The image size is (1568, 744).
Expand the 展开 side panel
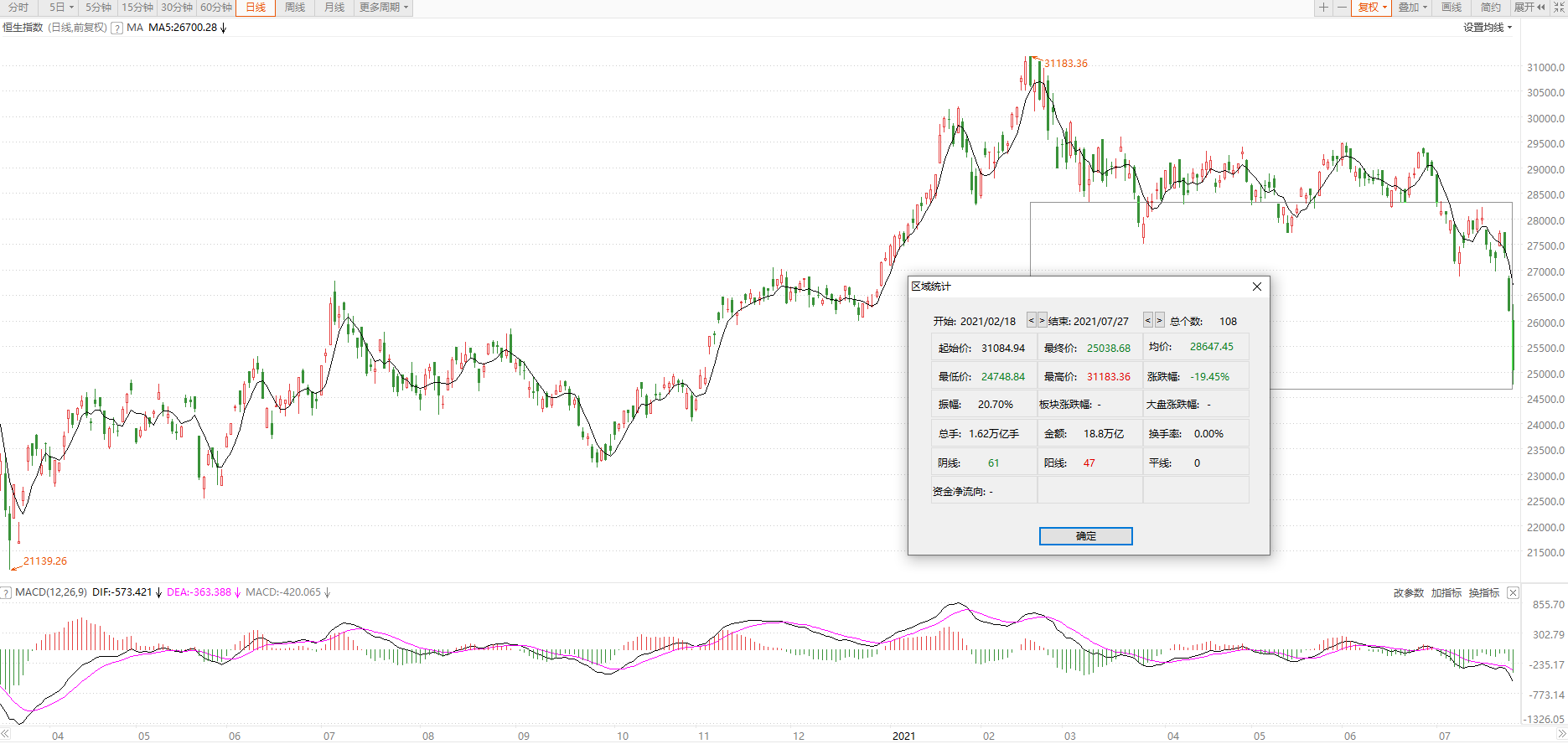(x=1529, y=8)
